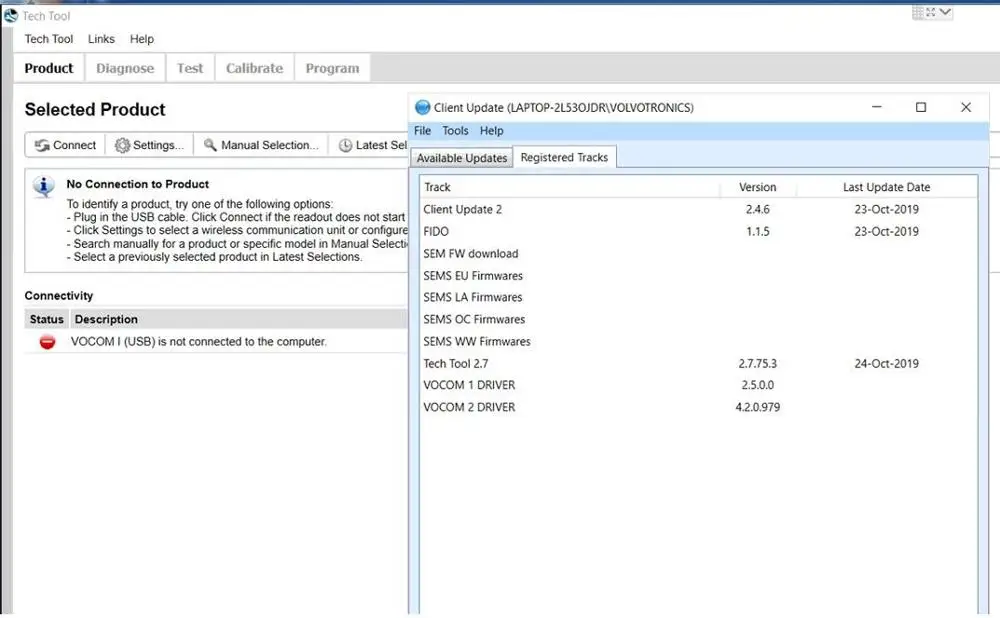Switch to the Available Updates tab
This screenshot has height=618, width=1000.
[x=462, y=158]
